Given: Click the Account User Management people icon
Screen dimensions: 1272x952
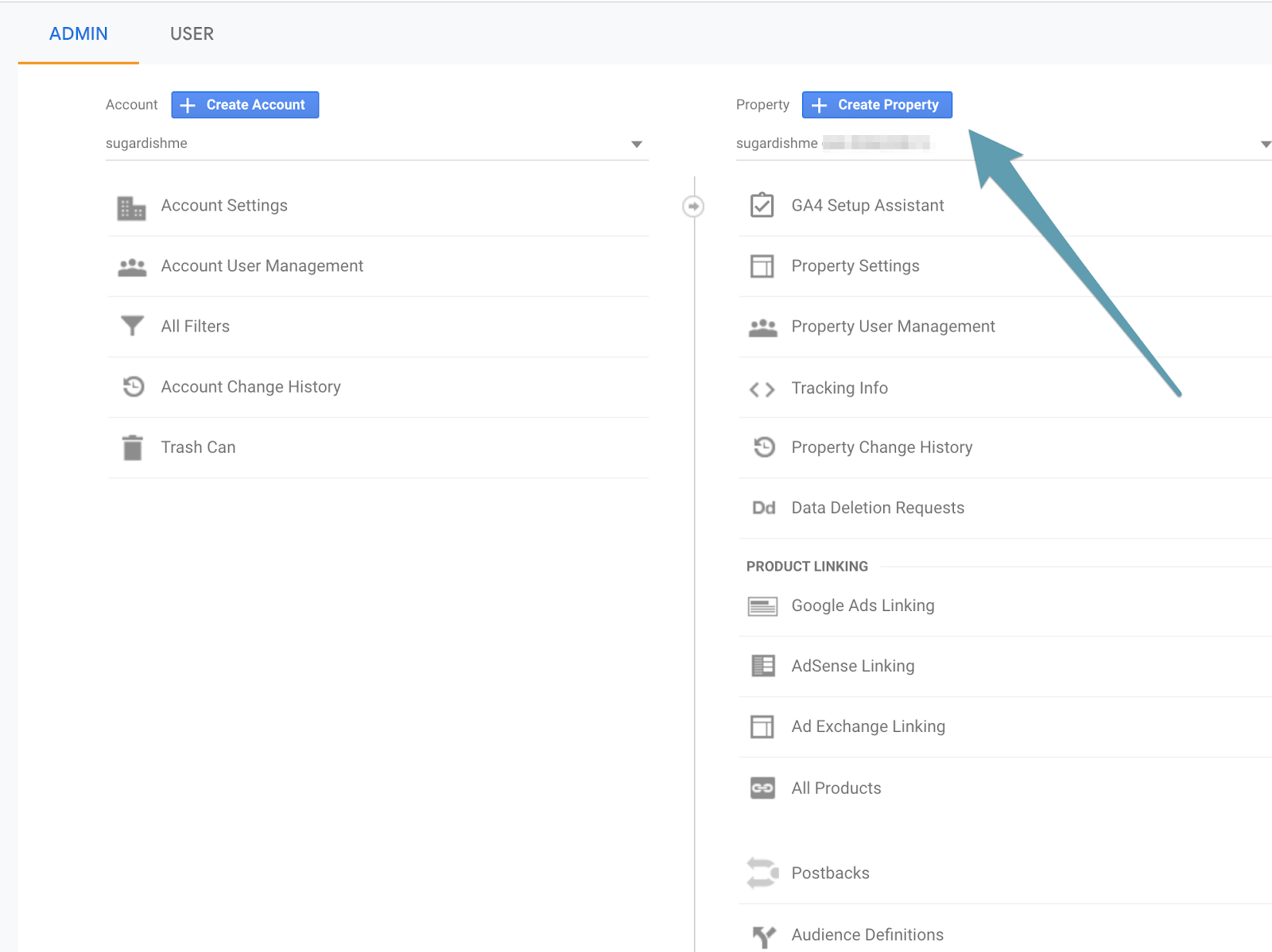Looking at the screenshot, I should (x=132, y=267).
